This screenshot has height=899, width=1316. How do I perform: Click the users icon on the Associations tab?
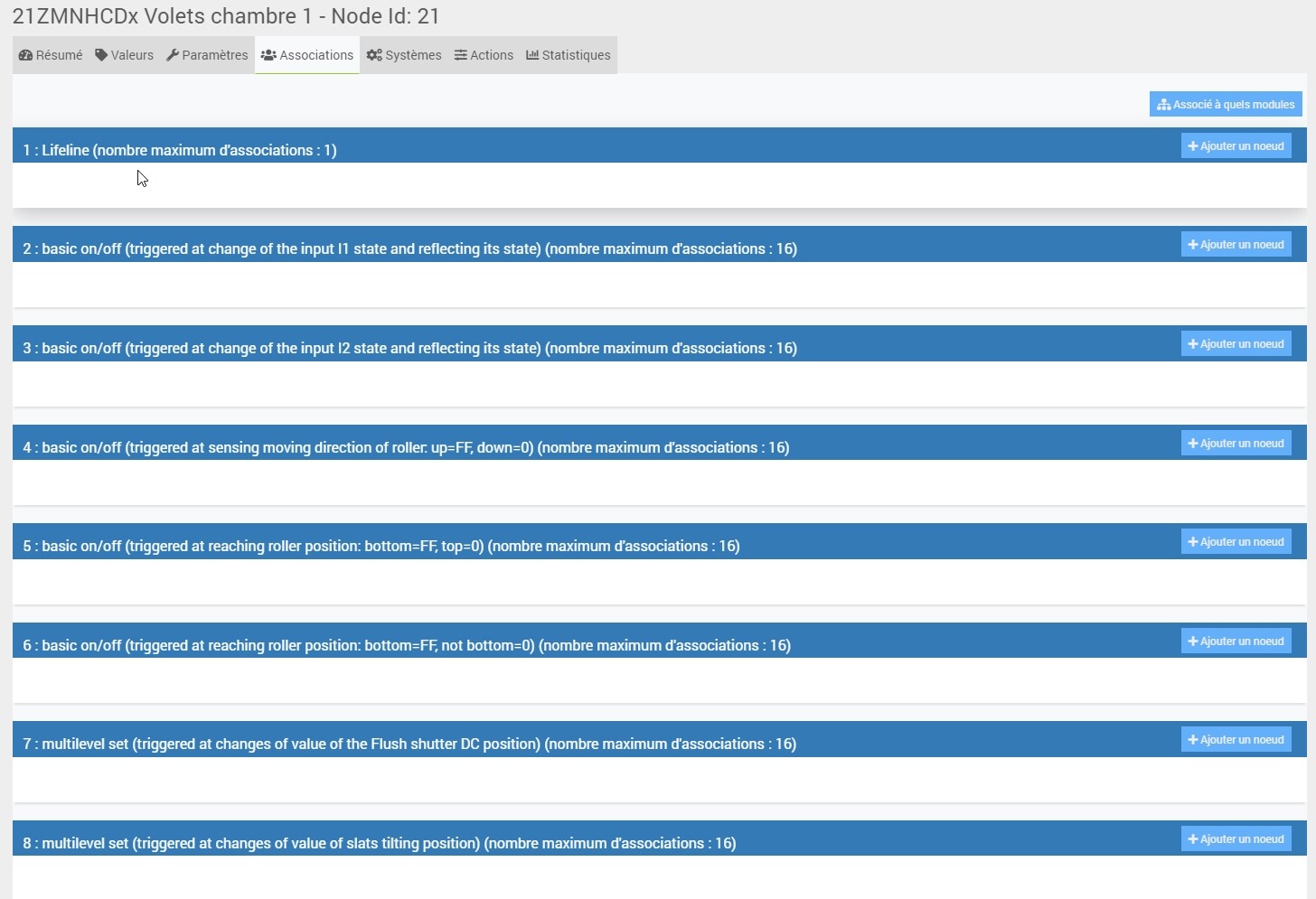point(268,55)
